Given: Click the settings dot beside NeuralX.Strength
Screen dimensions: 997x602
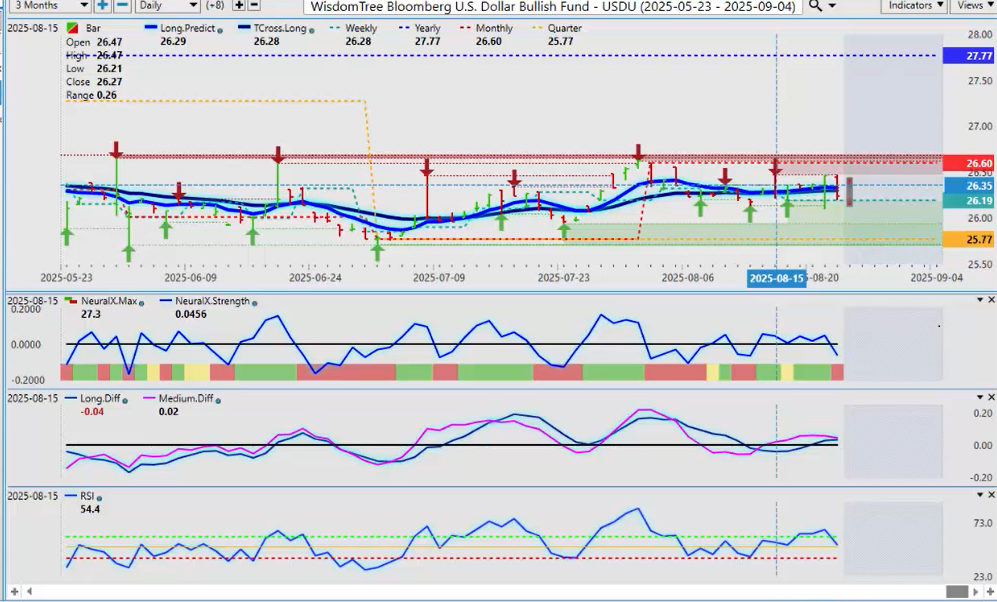Looking at the screenshot, I should [254, 302].
